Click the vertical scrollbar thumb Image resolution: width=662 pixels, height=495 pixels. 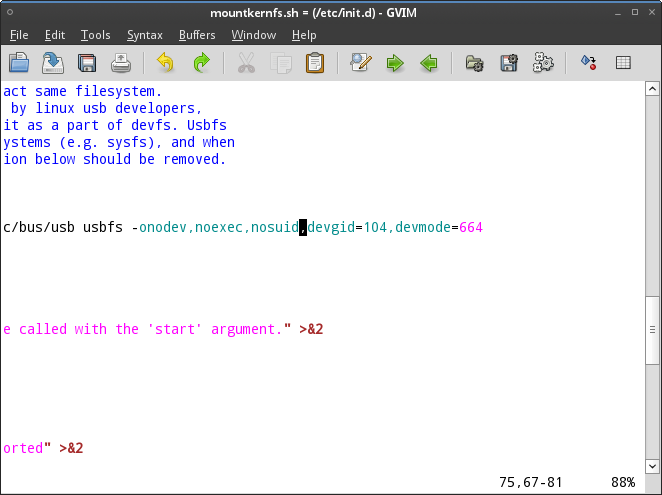(652, 330)
